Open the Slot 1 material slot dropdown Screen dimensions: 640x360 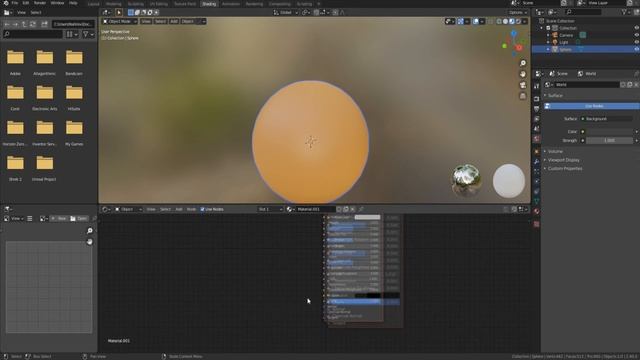[270, 209]
